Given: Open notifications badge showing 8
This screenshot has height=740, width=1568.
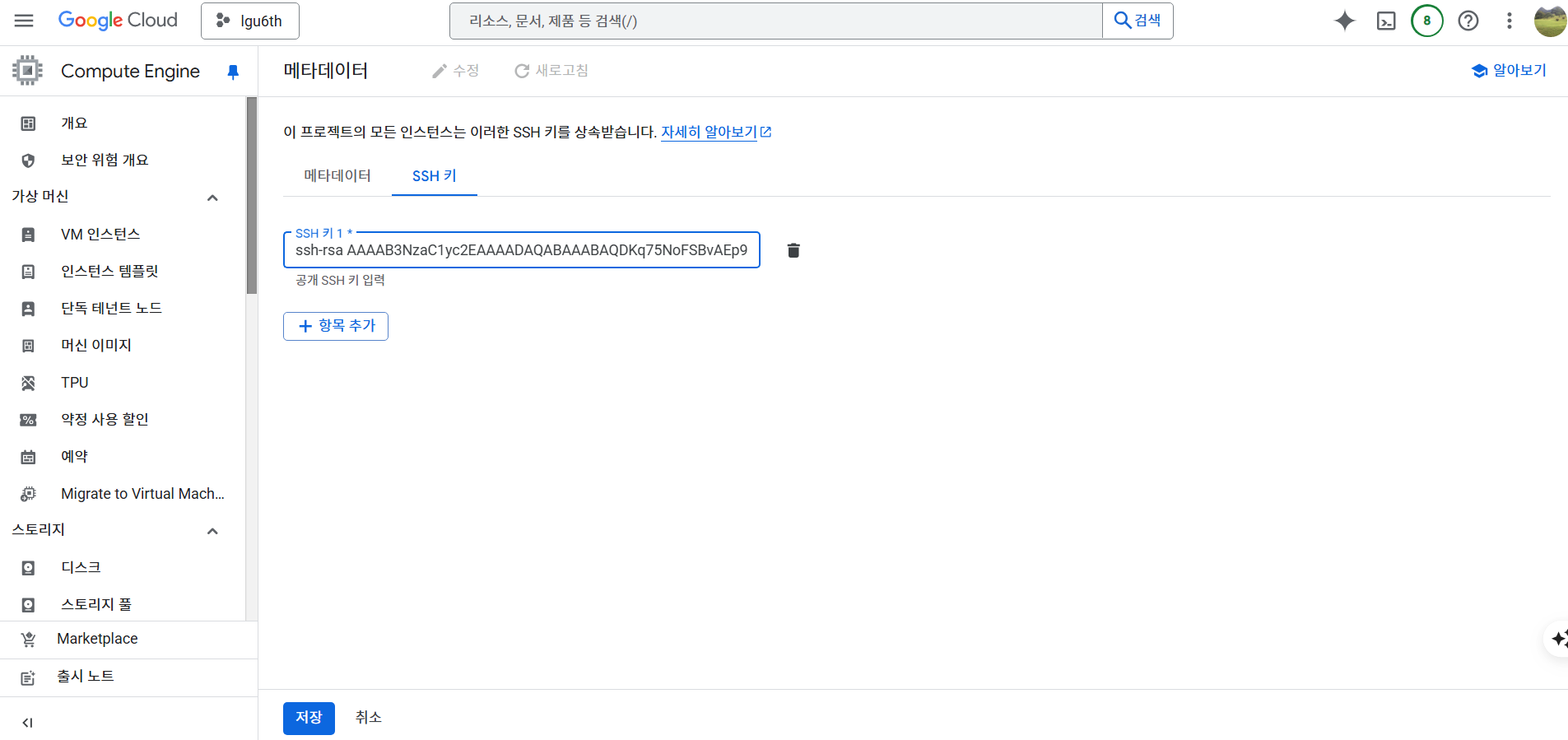Looking at the screenshot, I should pos(1427,21).
